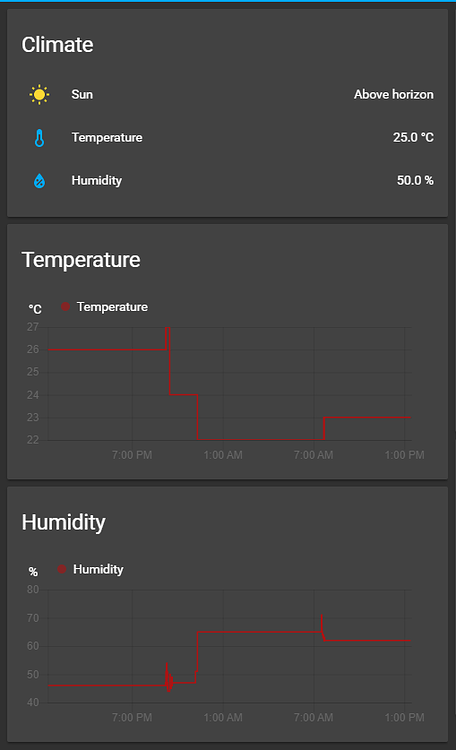Viewport: 456px width, 750px height.
Task: Click the Climate card title
Action: point(57,45)
